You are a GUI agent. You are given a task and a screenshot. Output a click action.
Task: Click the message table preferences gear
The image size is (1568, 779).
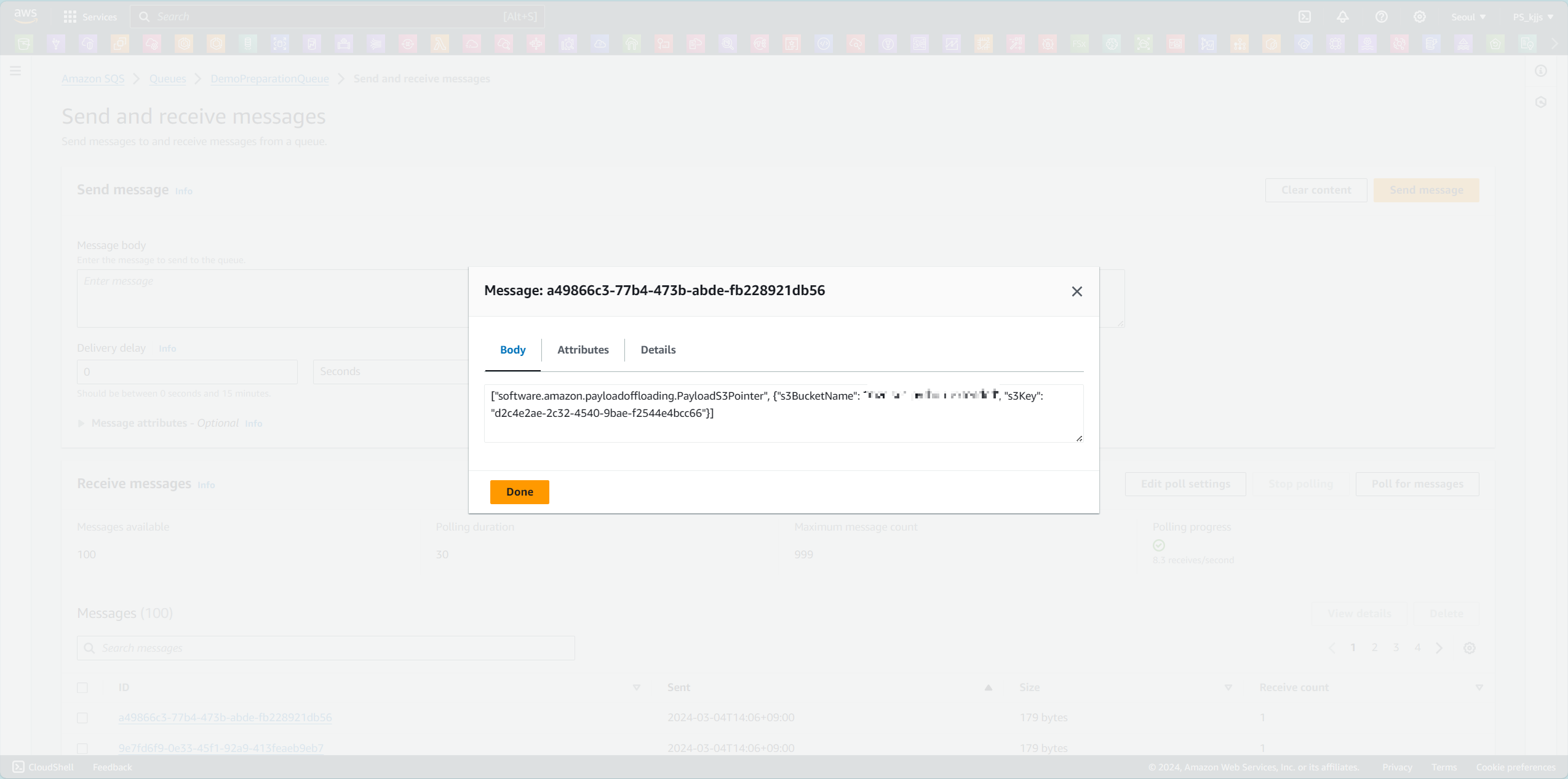point(1470,648)
